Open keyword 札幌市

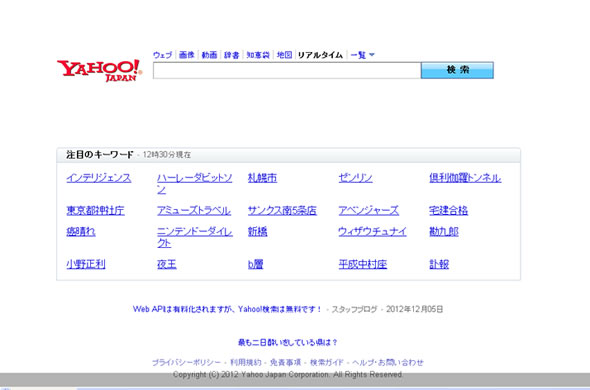click(262, 178)
